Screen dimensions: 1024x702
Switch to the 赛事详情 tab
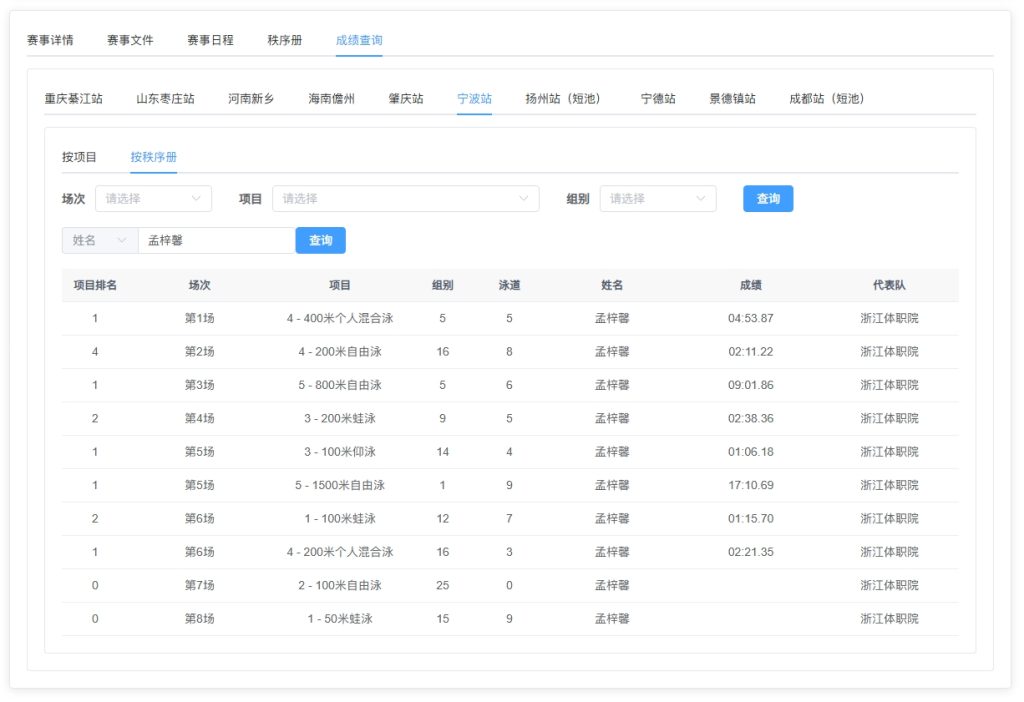[x=50, y=41]
